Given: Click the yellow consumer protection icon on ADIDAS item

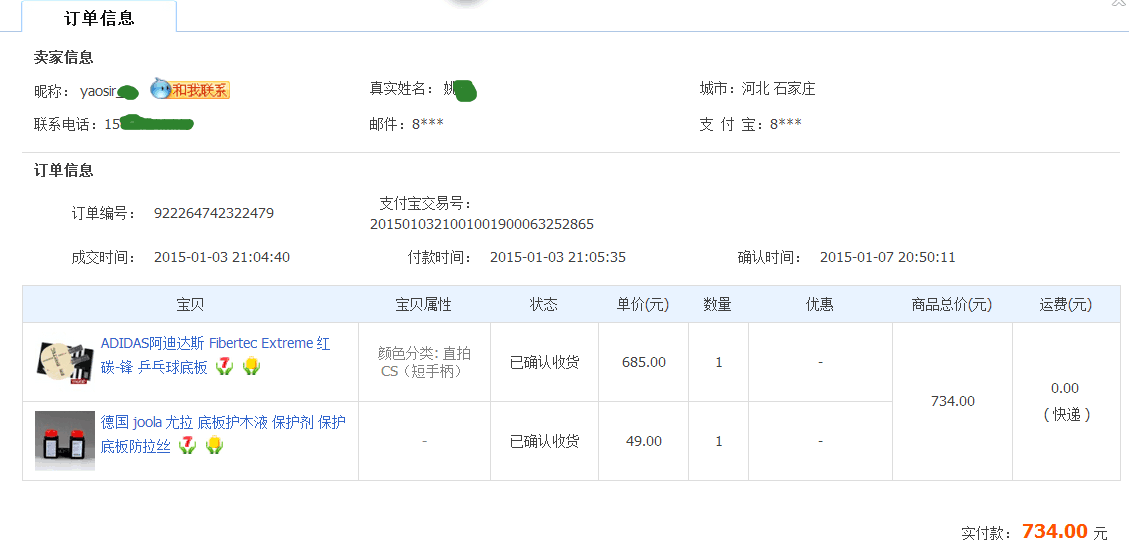Looking at the screenshot, I should [251, 367].
